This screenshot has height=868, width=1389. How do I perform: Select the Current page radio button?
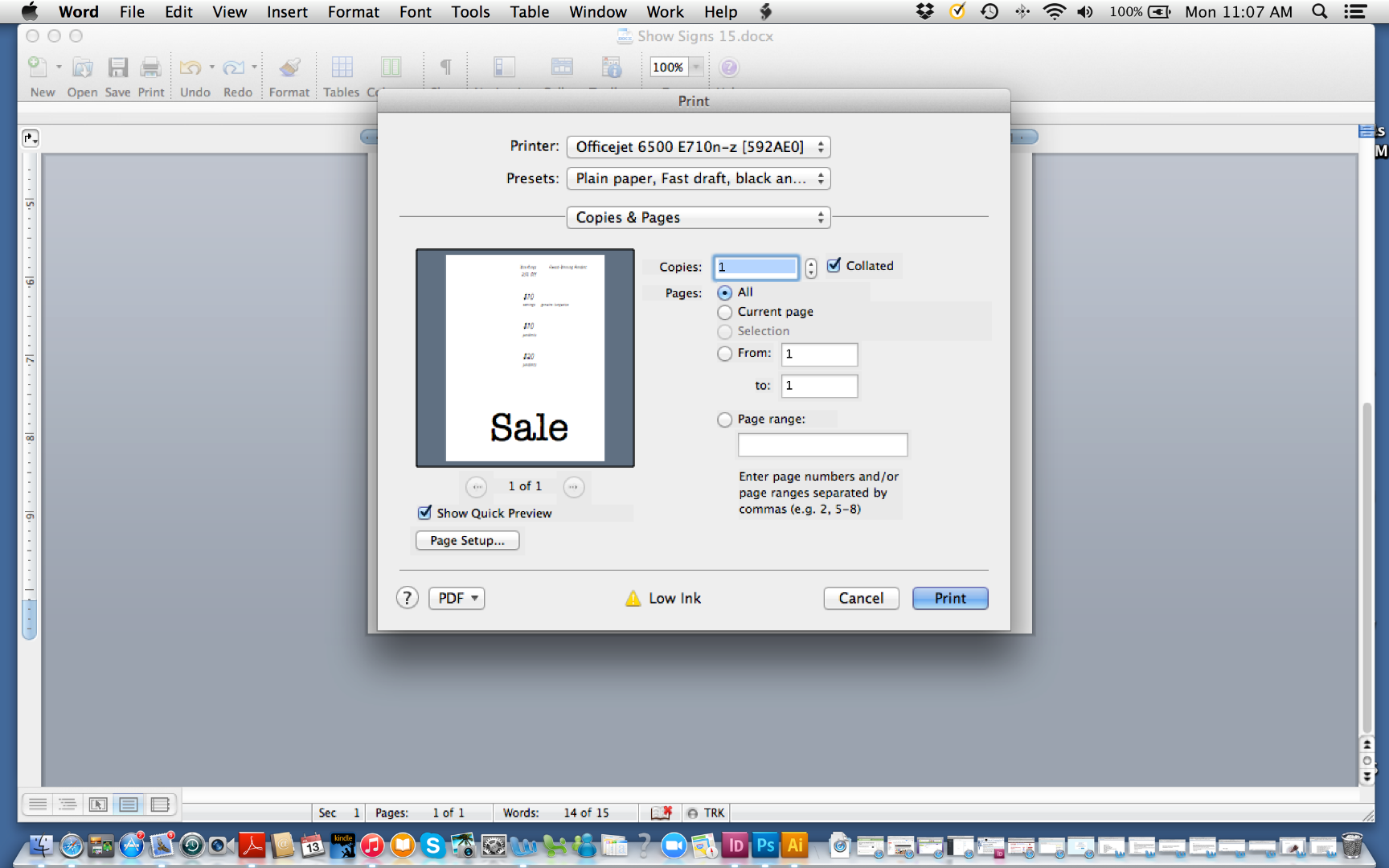724,312
